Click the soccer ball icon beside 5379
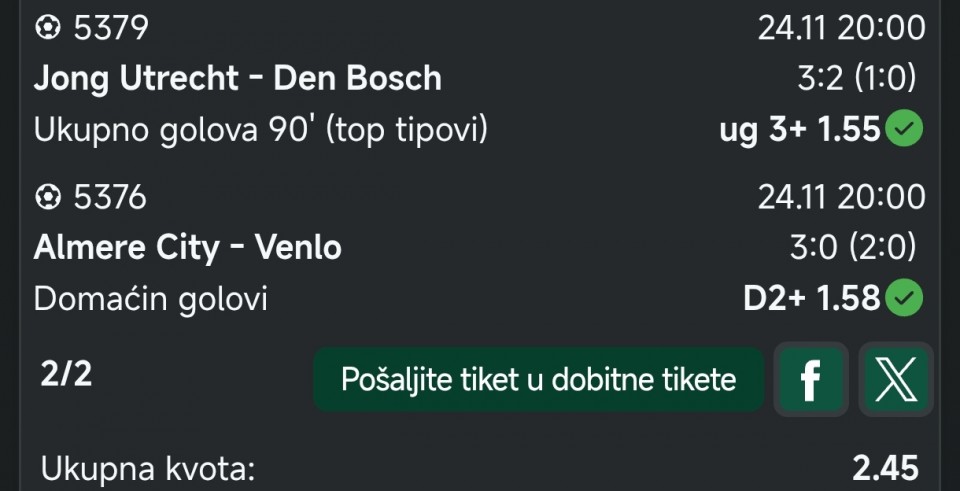The image size is (960, 491). (47, 28)
